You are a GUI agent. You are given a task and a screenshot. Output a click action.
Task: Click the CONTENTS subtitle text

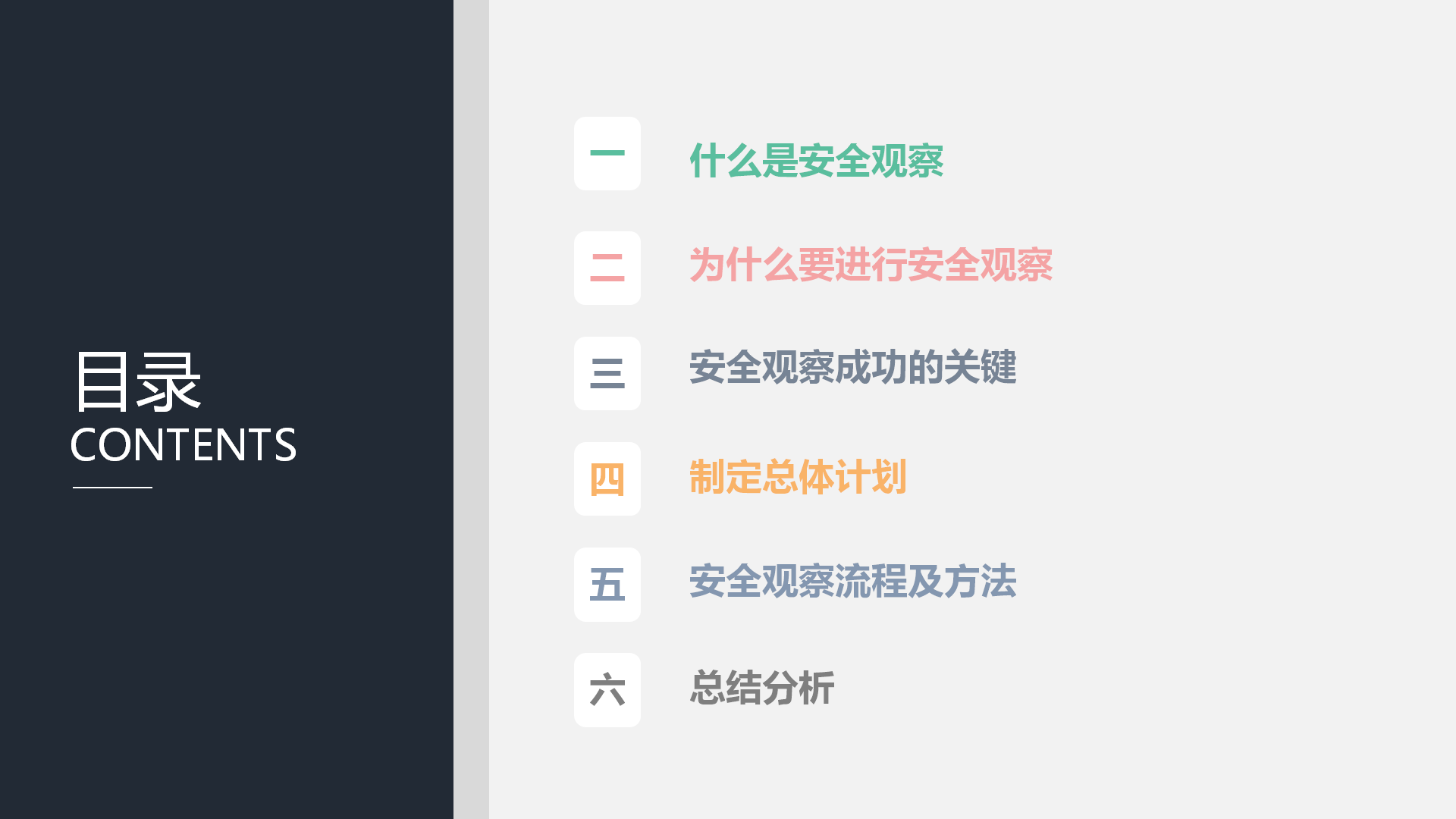[x=183, y=444]
